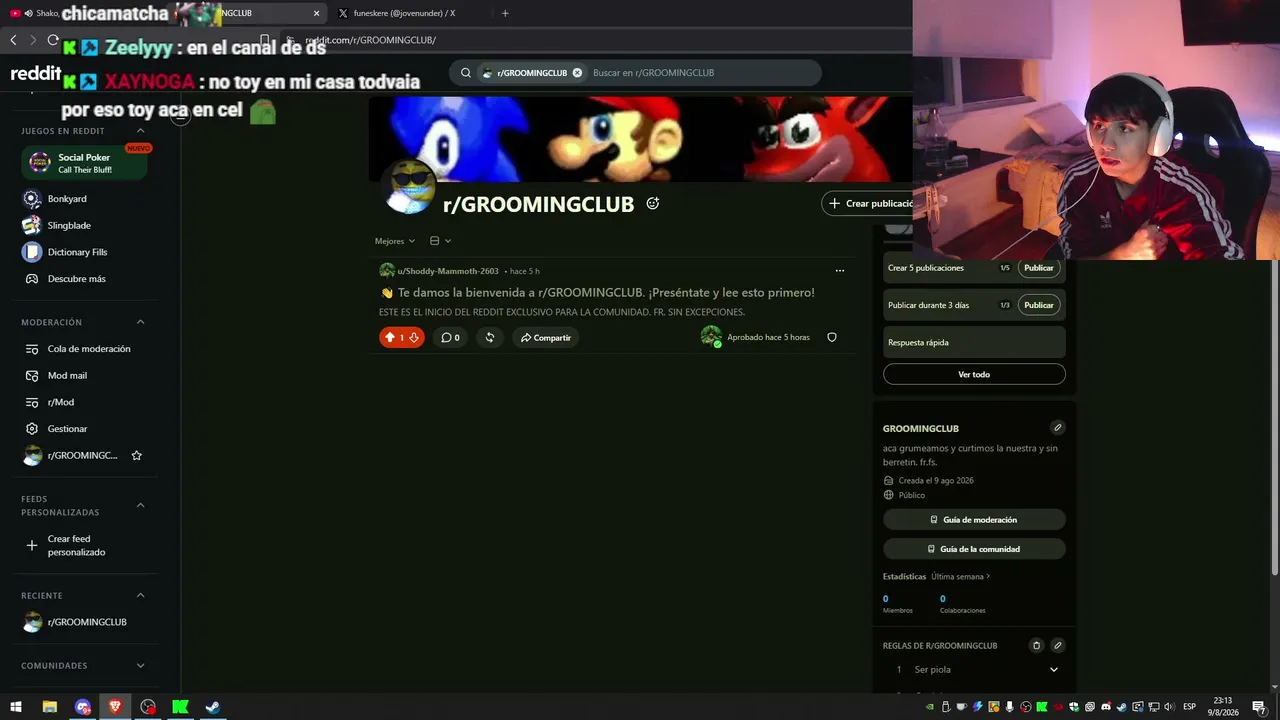This screenshot has width=1280, height=720.
Task: Open the Windows Start menu
Action: [x=16, y=707]
